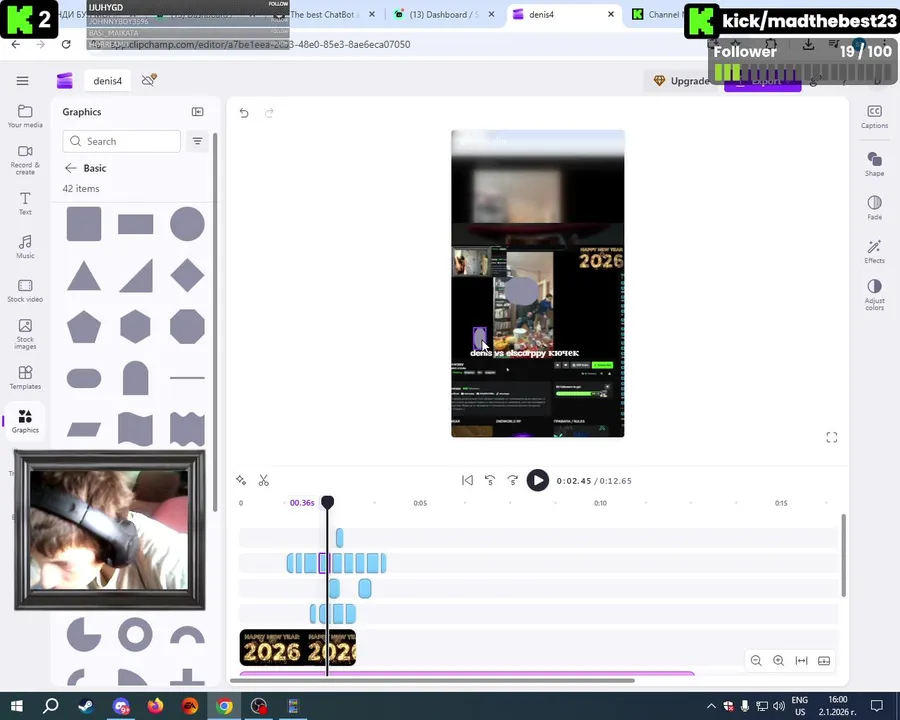Viewport: 900px width, 720px height.
Task: Click the timeline playhead handle
Action: click(327, 502)
